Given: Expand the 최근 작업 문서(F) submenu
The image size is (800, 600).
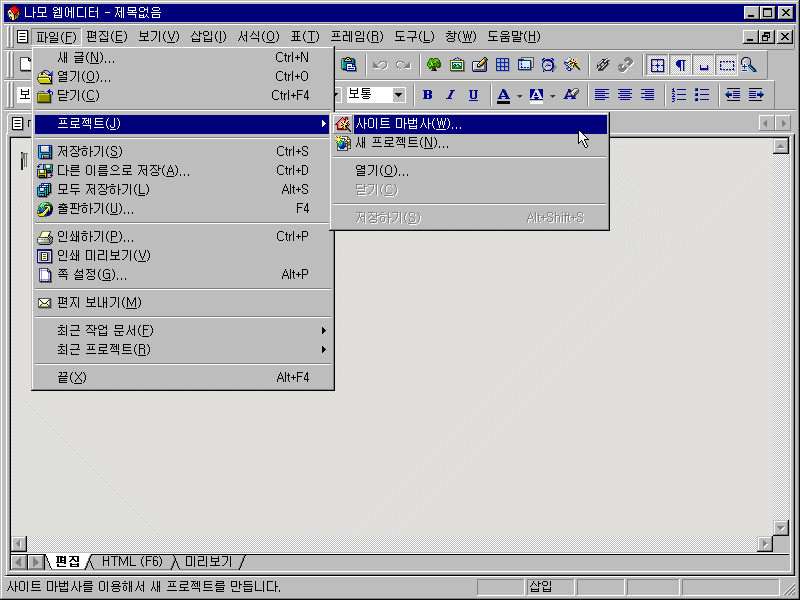Looking at the screenshot, I should pos(183,331).
